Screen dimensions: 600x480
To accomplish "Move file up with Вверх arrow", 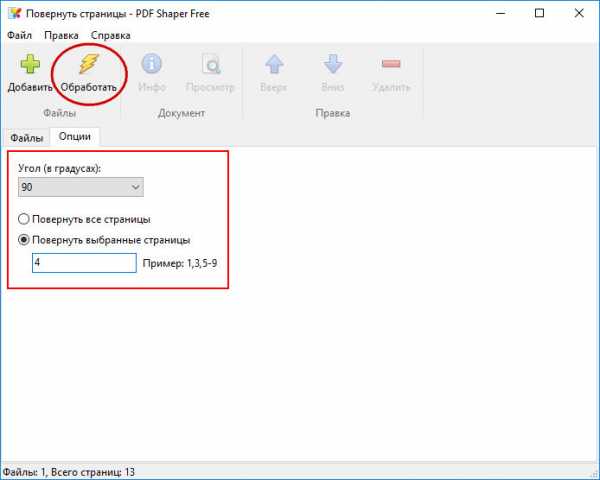I will pyautogui.click(x=274, y=64).
